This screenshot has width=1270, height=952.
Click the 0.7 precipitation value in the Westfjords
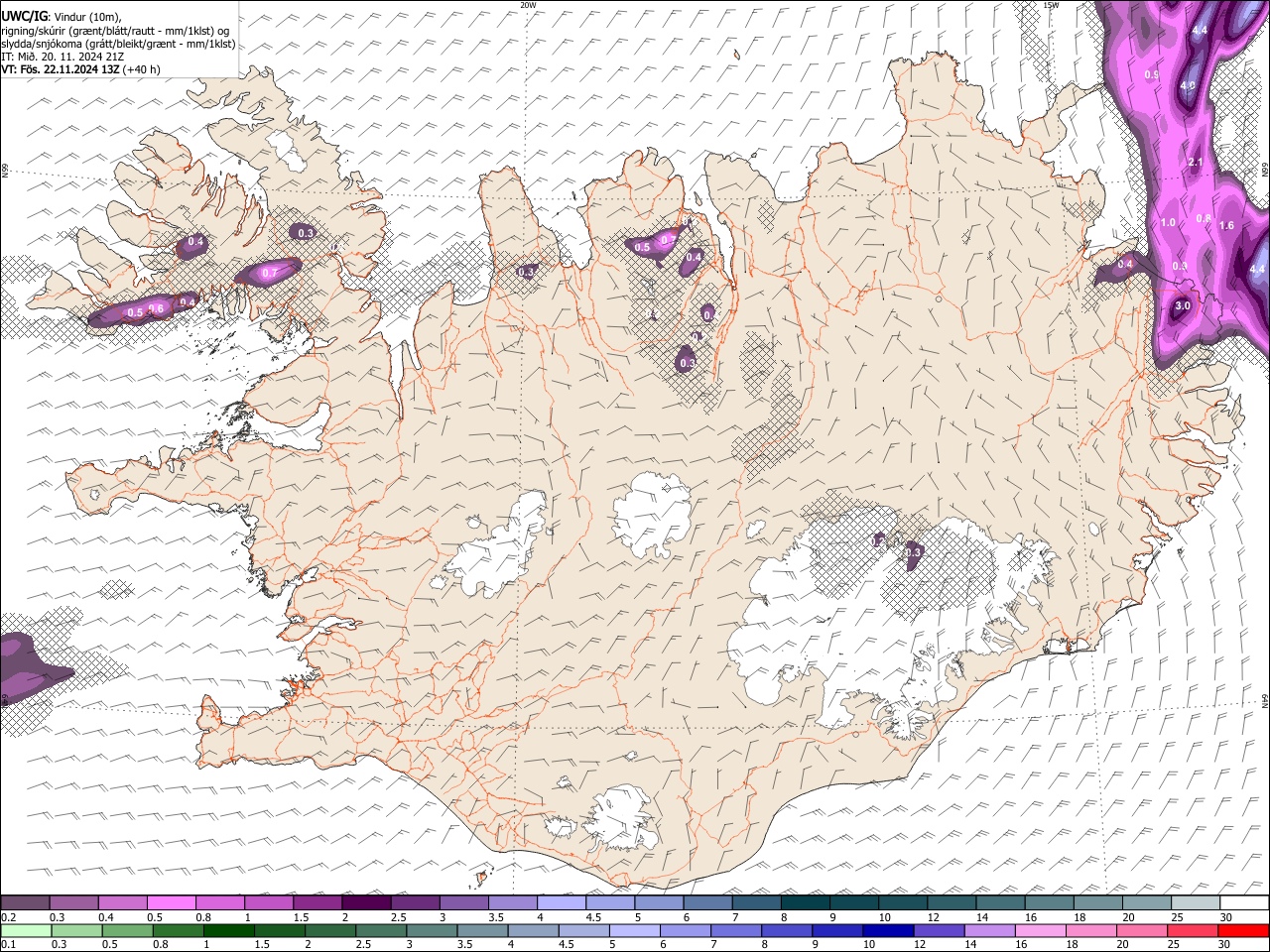tap(268, 273)
